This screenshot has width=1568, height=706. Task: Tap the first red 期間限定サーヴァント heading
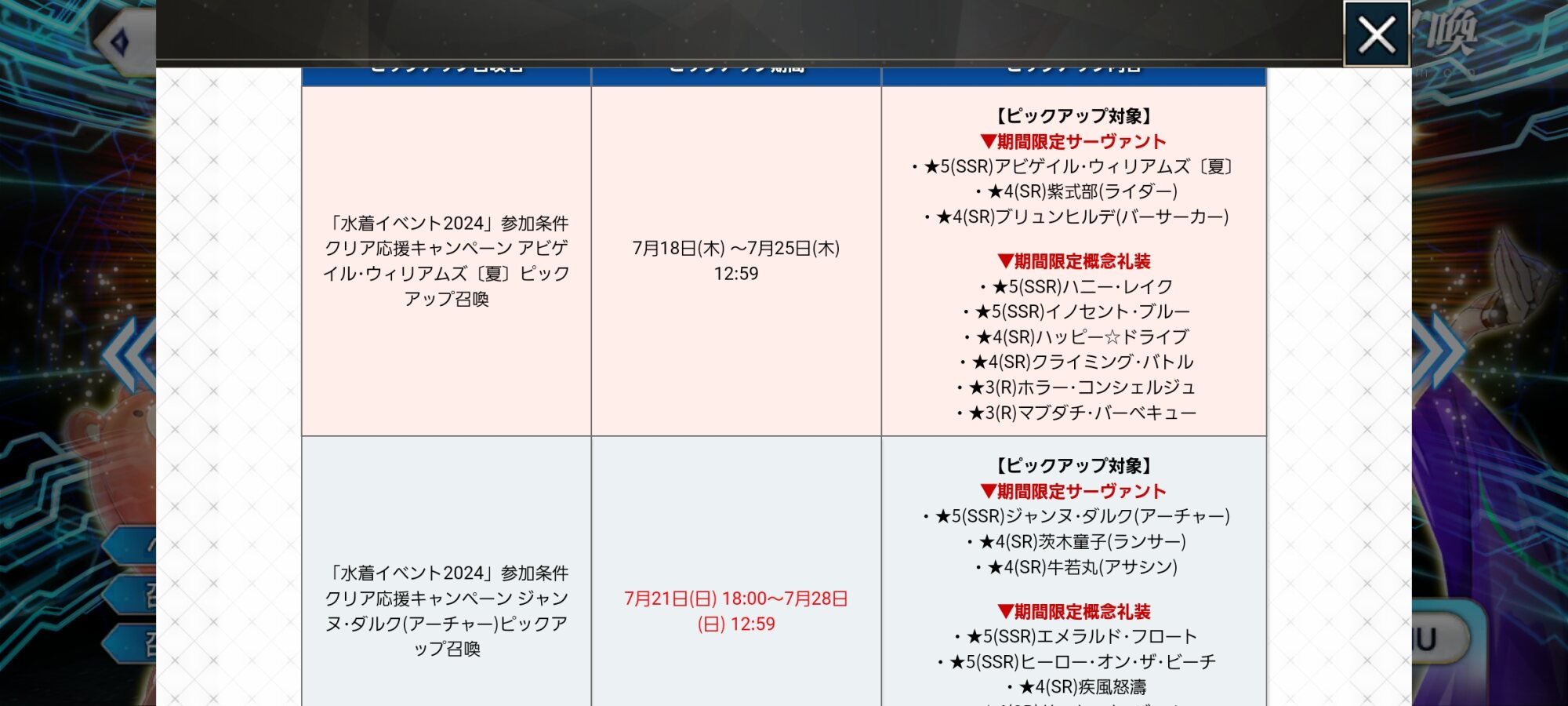click(x=1073, y=142)
